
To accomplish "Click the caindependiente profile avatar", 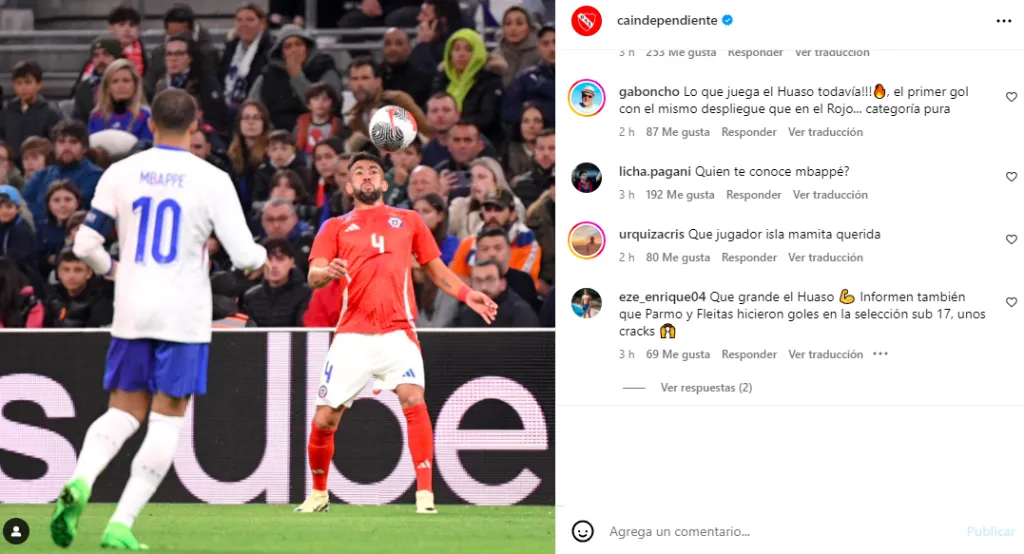I will (586, 21).
